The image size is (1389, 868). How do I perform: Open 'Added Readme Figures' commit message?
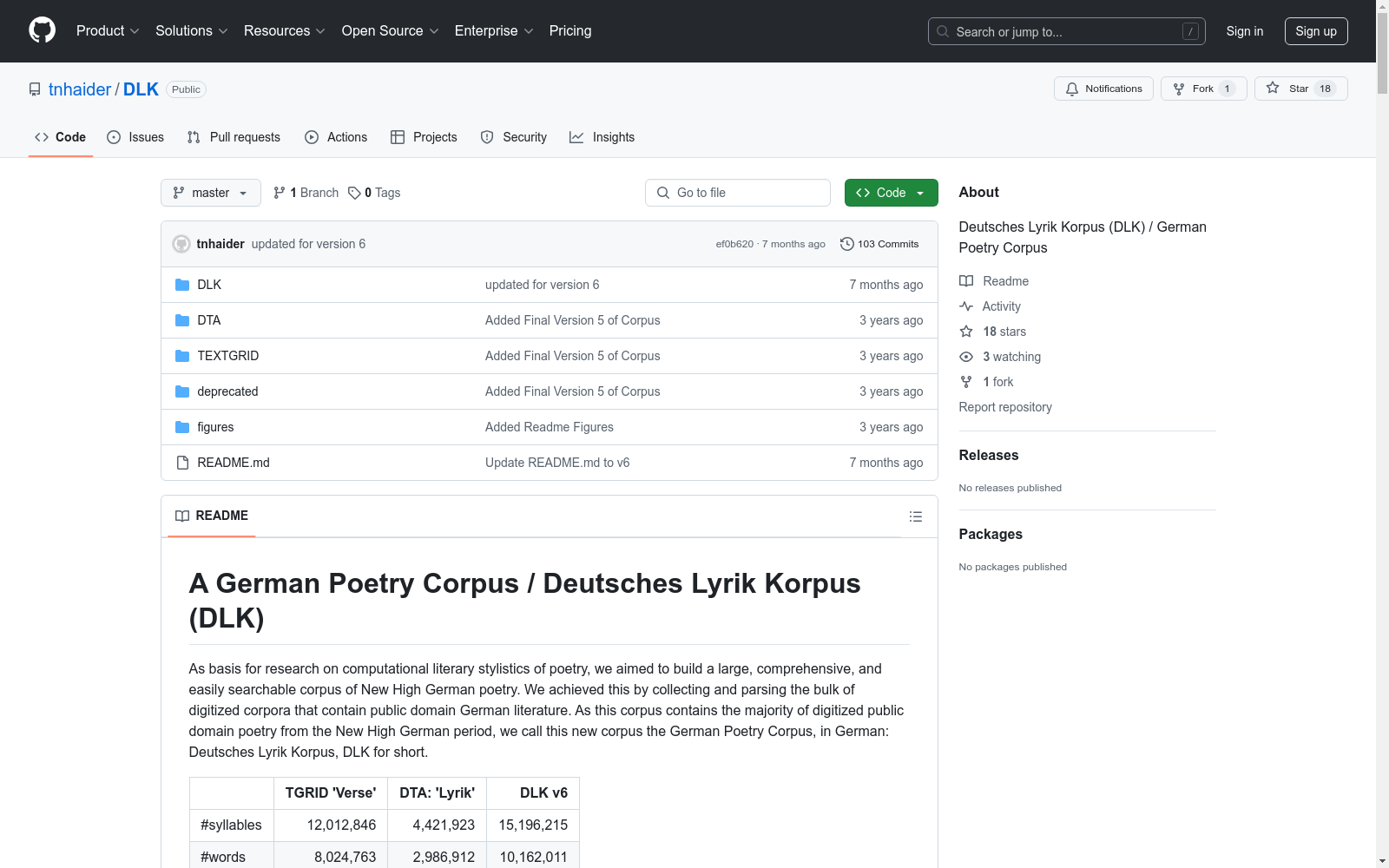pos(550,427)
